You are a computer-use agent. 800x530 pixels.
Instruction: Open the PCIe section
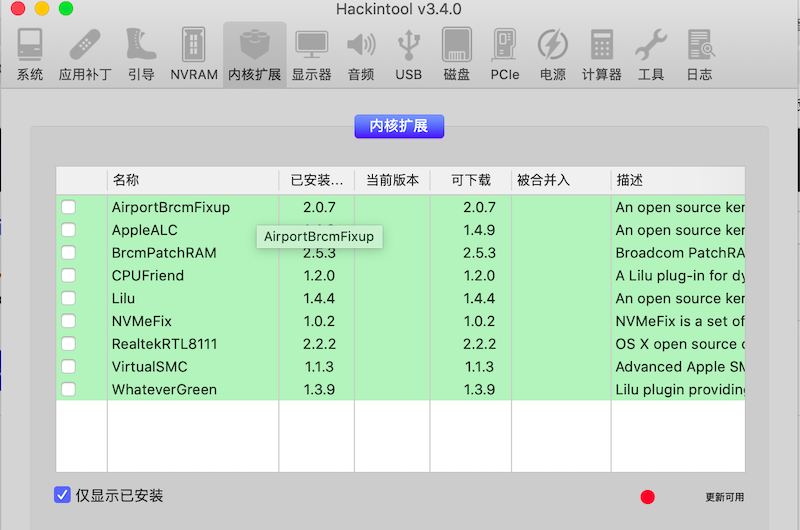click(x=505, y=54)
